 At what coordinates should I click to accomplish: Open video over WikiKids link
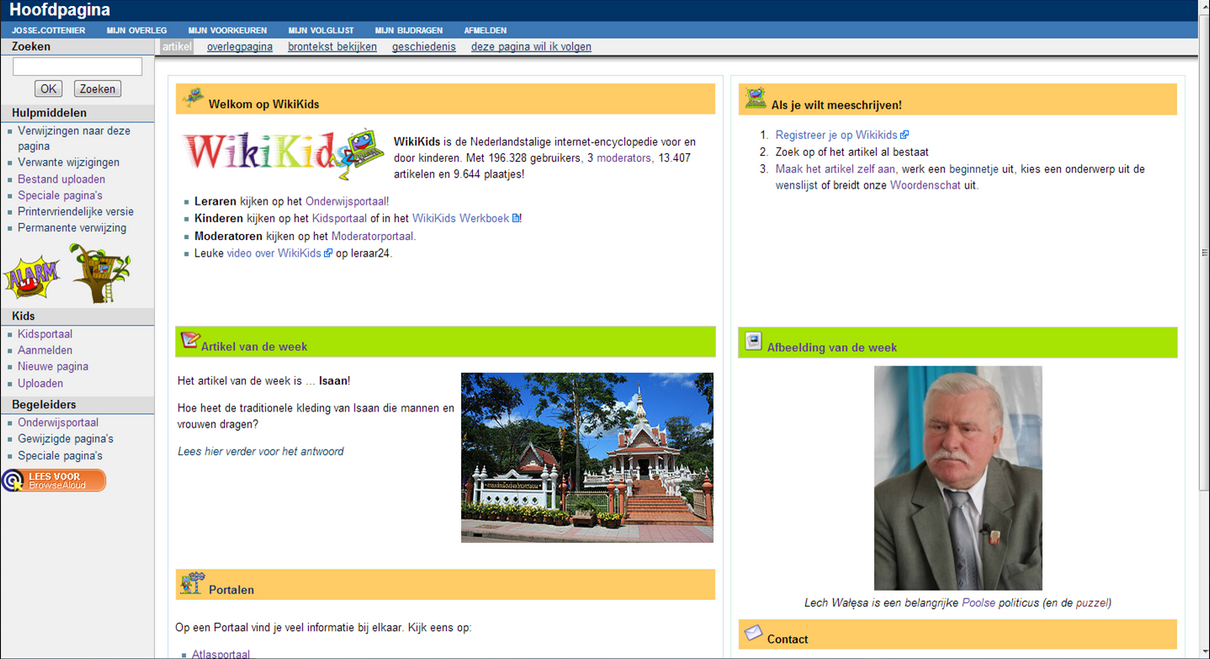click(x=274, y=253)
